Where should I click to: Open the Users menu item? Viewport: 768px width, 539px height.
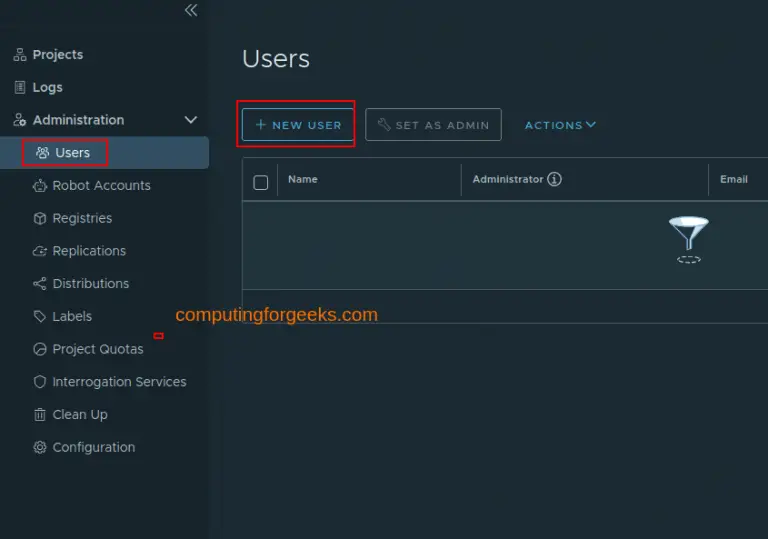pyautogui.click(x=72, y=153)
